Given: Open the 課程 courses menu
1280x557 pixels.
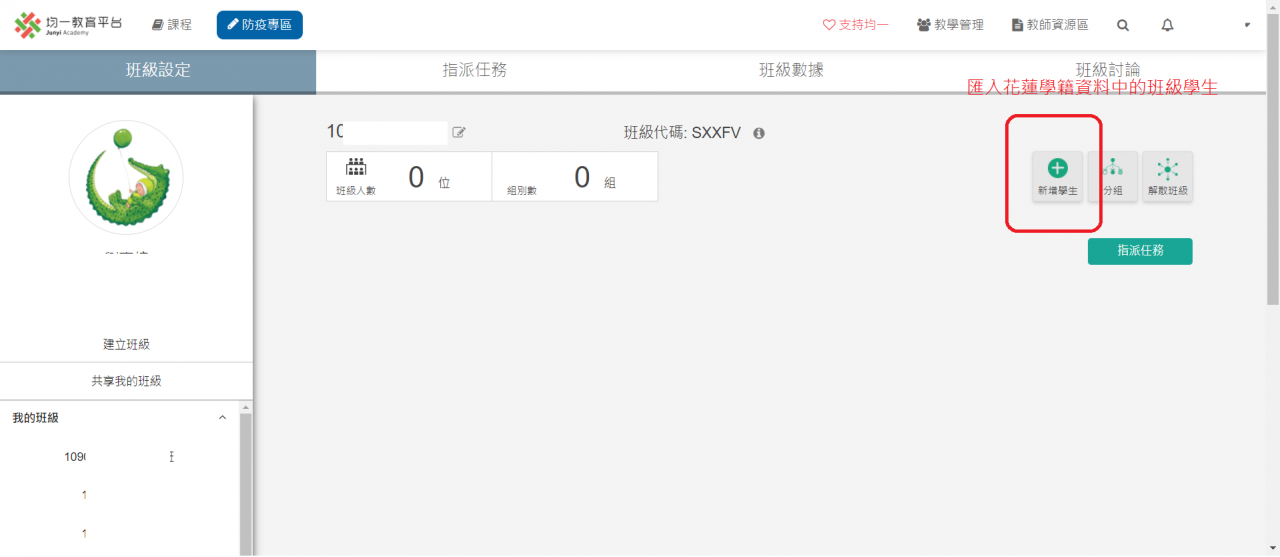Looking at the screenshot, I should click(x=171, y=25).
